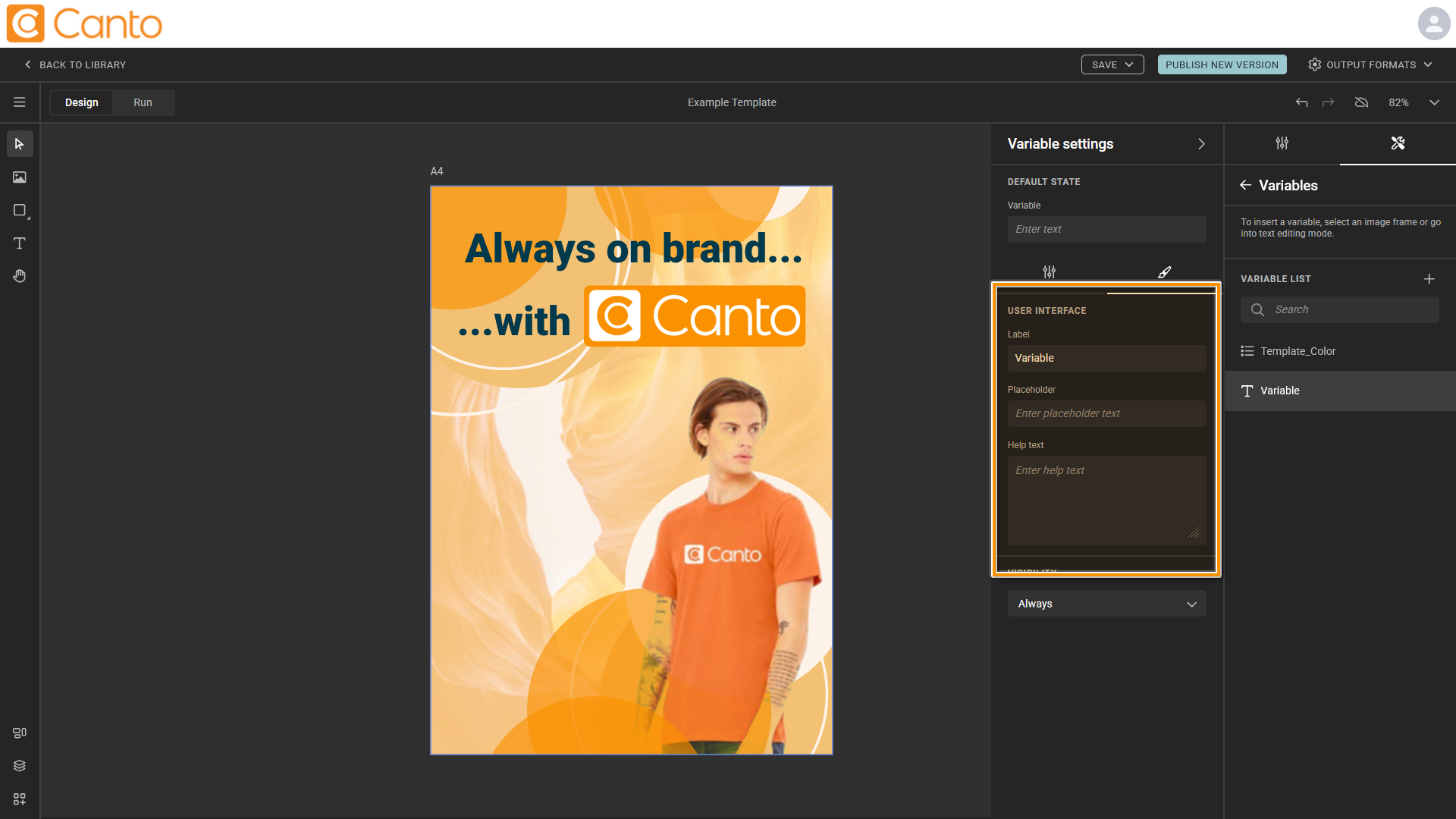Image resolution: width=1456 pixels, height=819 pixels.
Task: Select the Template_Color variable
Action: [x=1340, y=351]
